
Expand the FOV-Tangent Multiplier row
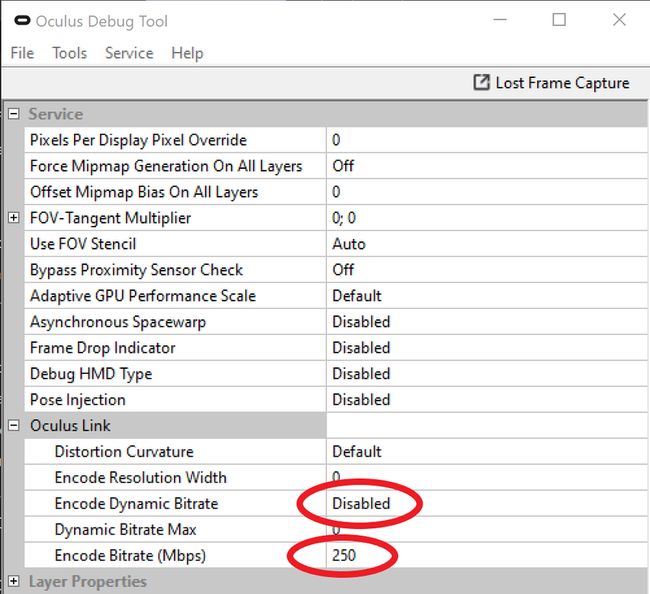click(14, 218)
